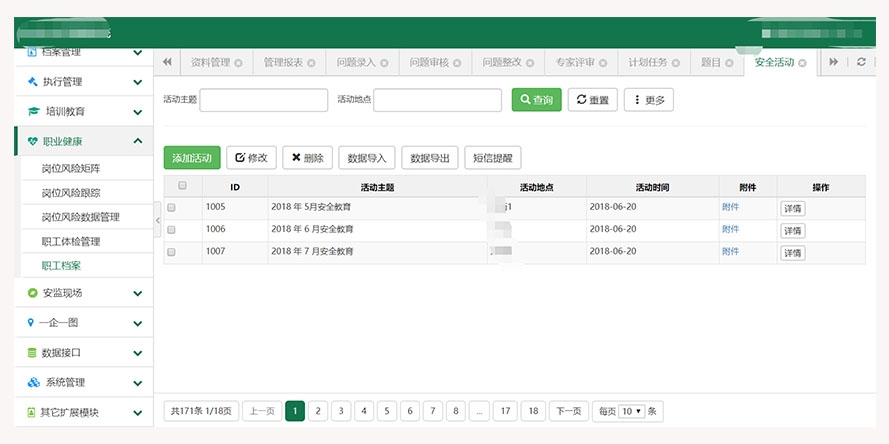Open the 岗位风险矩阵 submenu item

pyautogui.click(x=70, y=169)
